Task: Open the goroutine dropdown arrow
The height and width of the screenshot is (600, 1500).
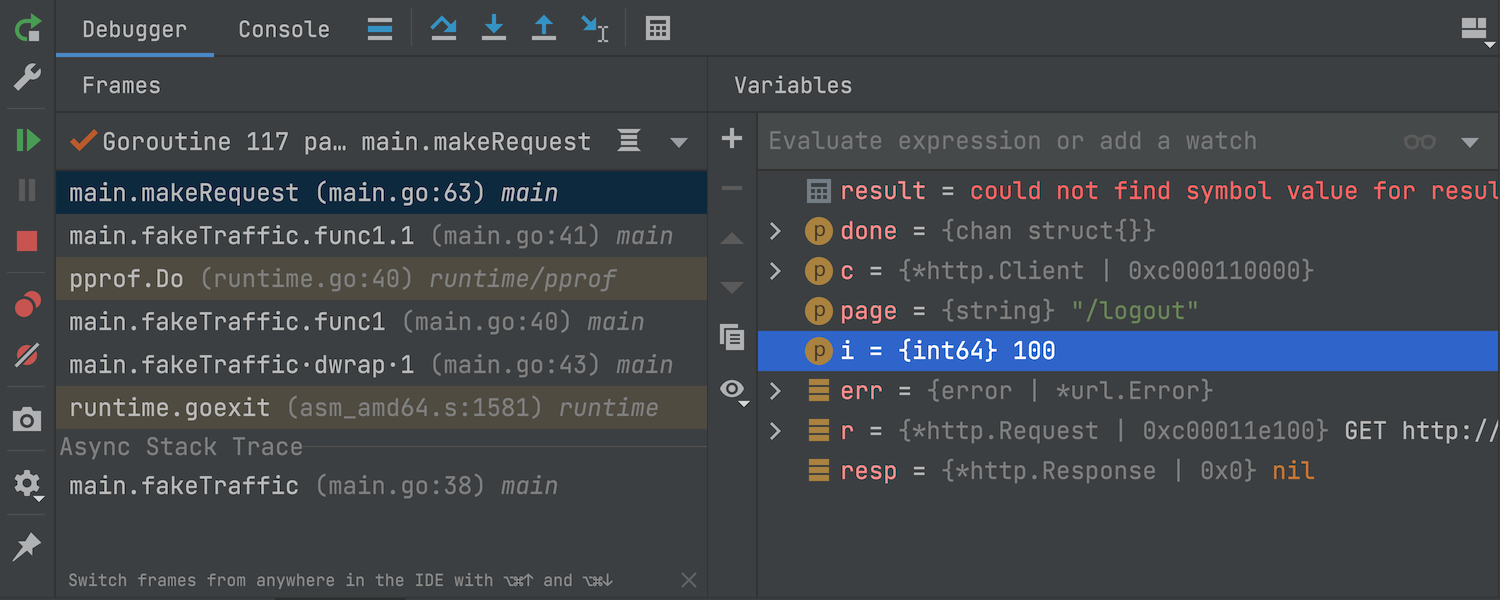Action: point(679,142)
